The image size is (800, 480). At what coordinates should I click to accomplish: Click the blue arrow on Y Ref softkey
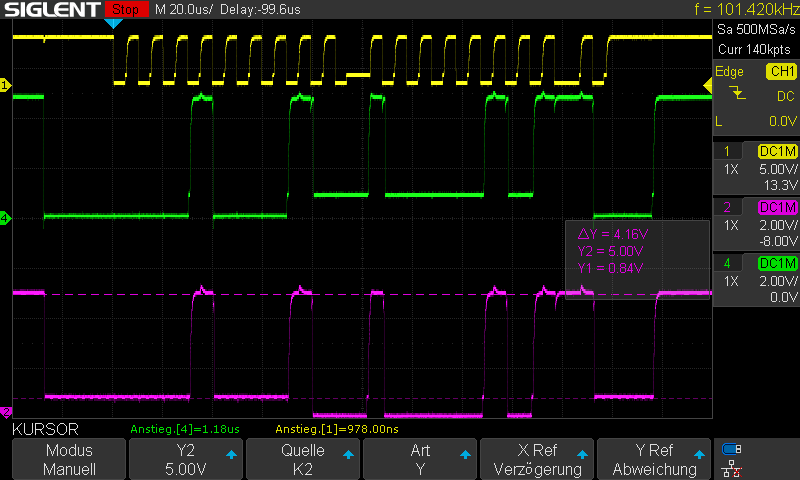699,454
